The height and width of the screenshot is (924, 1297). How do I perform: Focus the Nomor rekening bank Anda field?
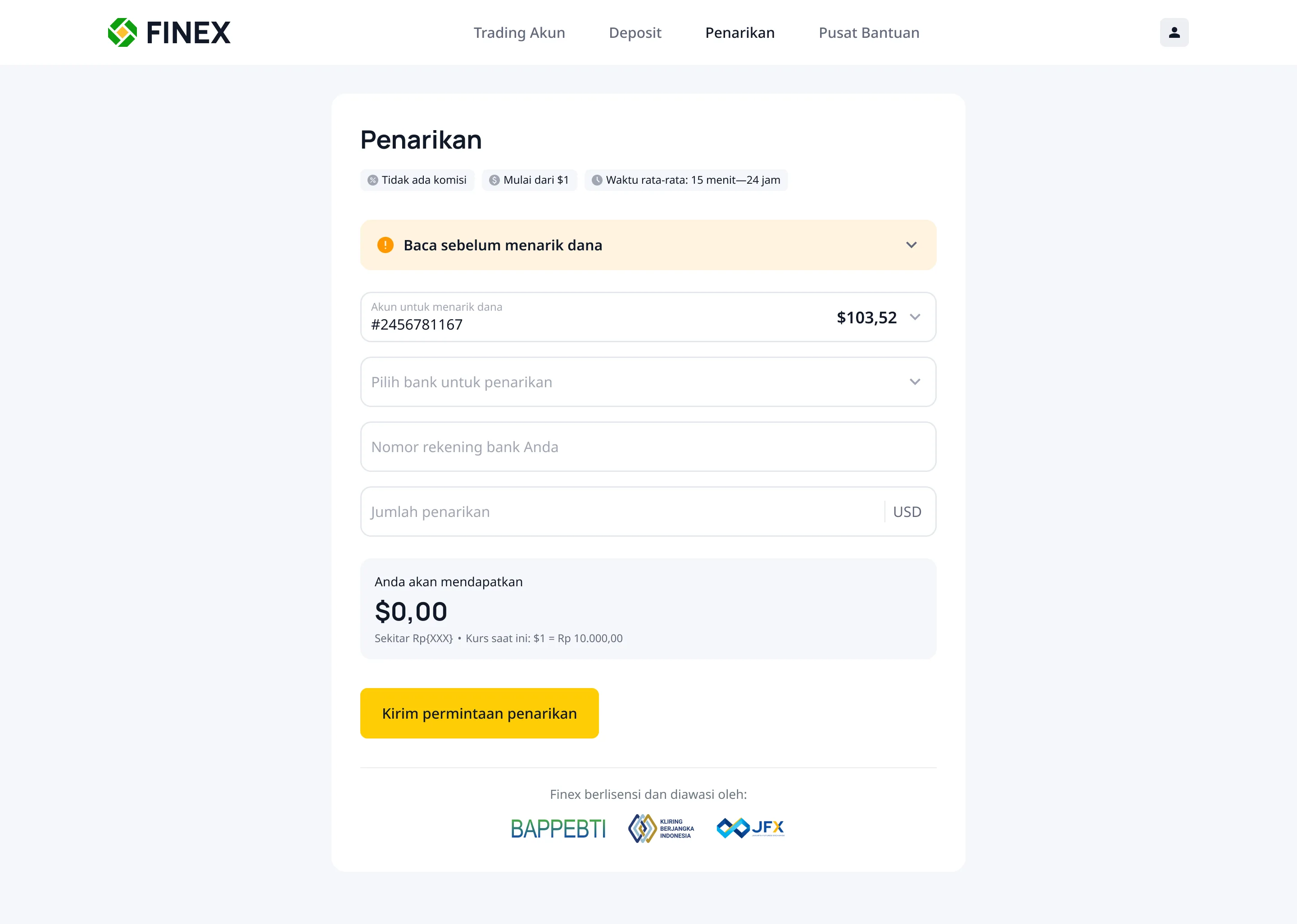point(647,447)
